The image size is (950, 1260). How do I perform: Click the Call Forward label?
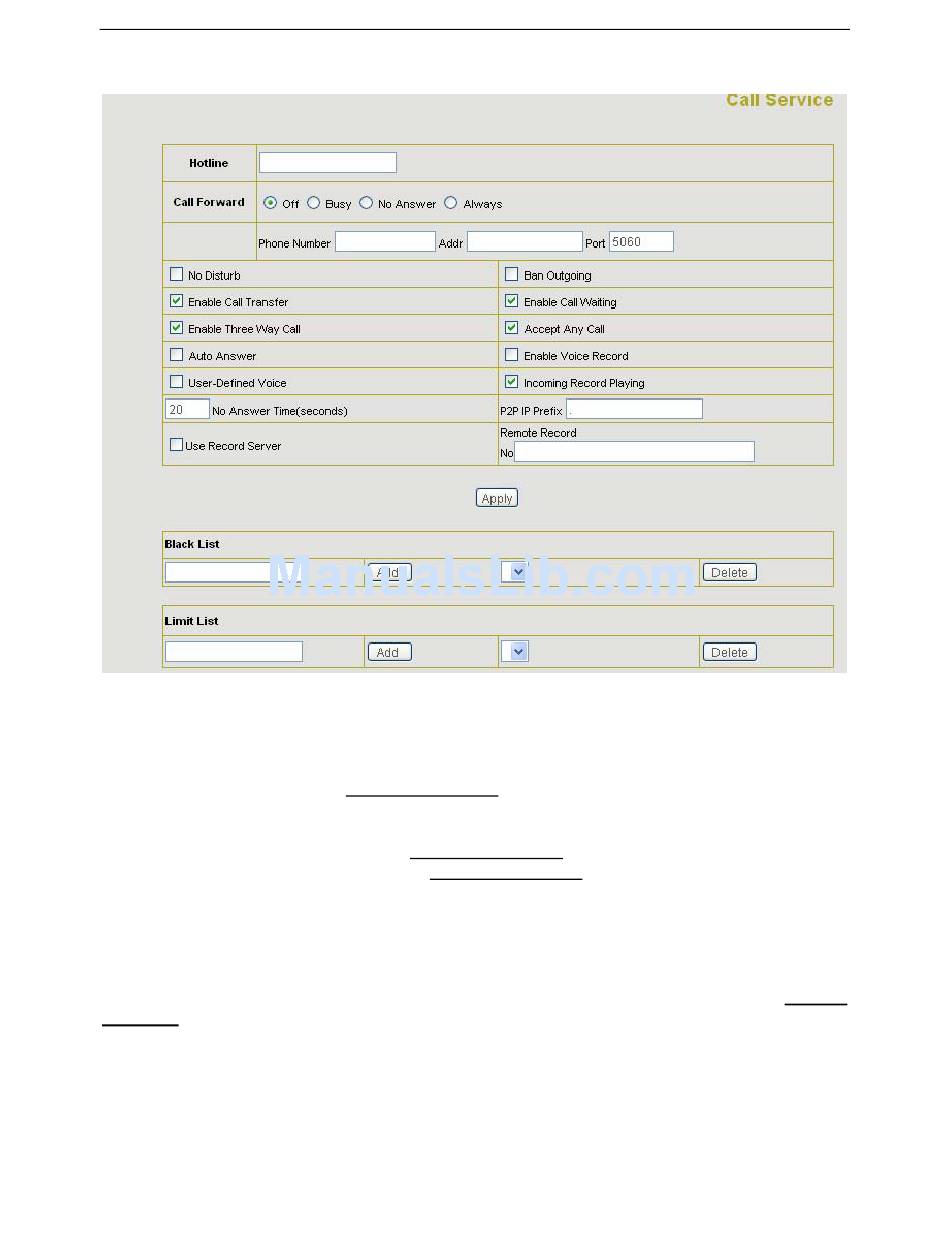coord(209,202)
